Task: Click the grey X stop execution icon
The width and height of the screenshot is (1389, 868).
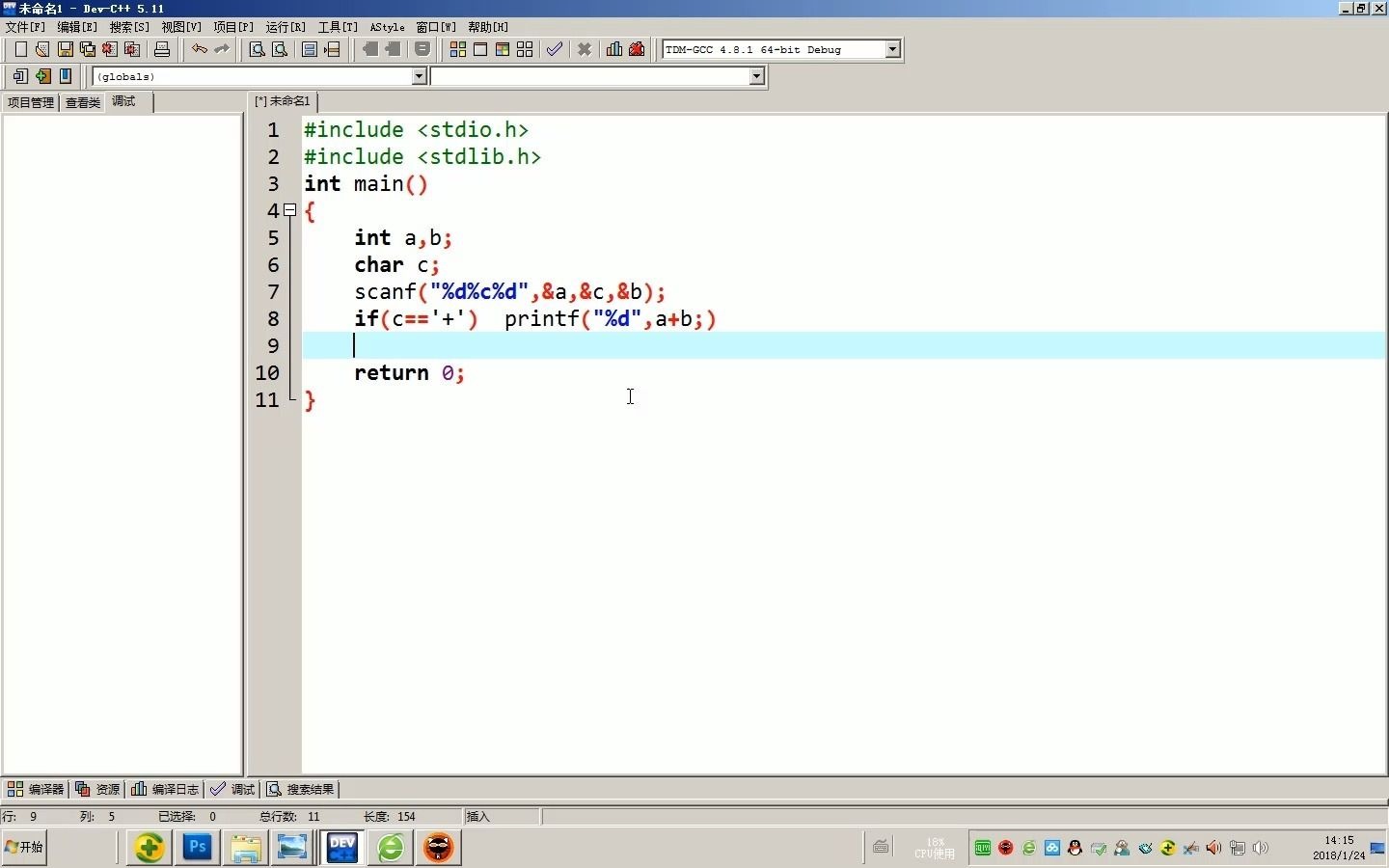Action: point(585,49)
